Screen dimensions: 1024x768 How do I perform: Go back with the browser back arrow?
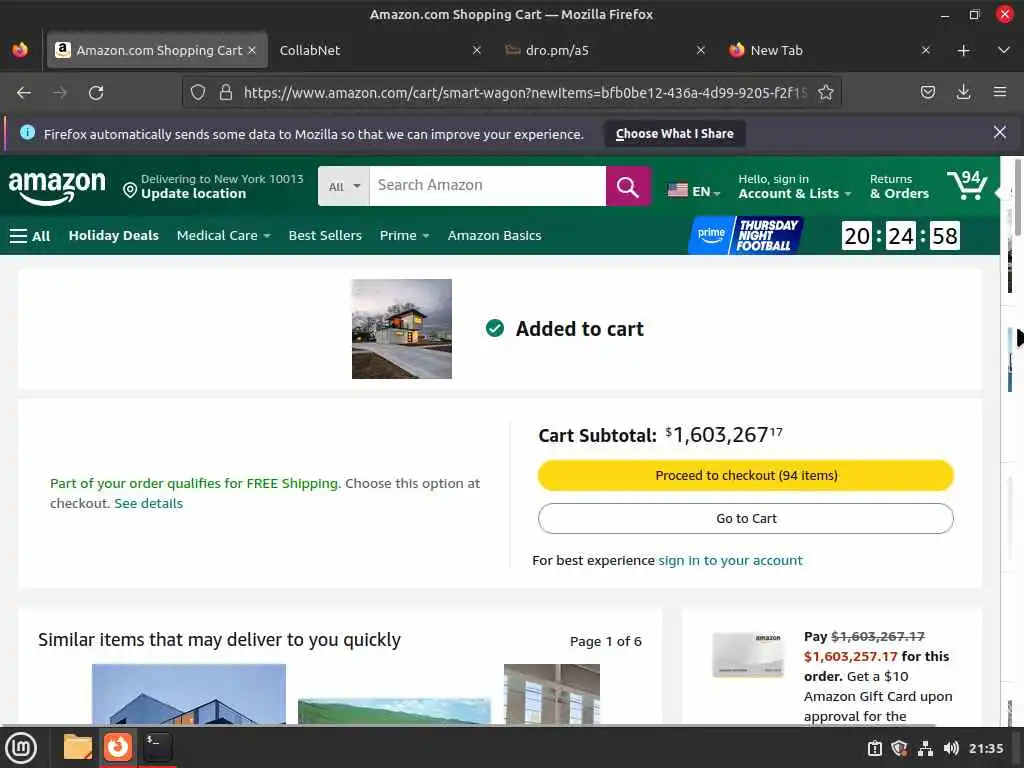(x=24, y=93)
